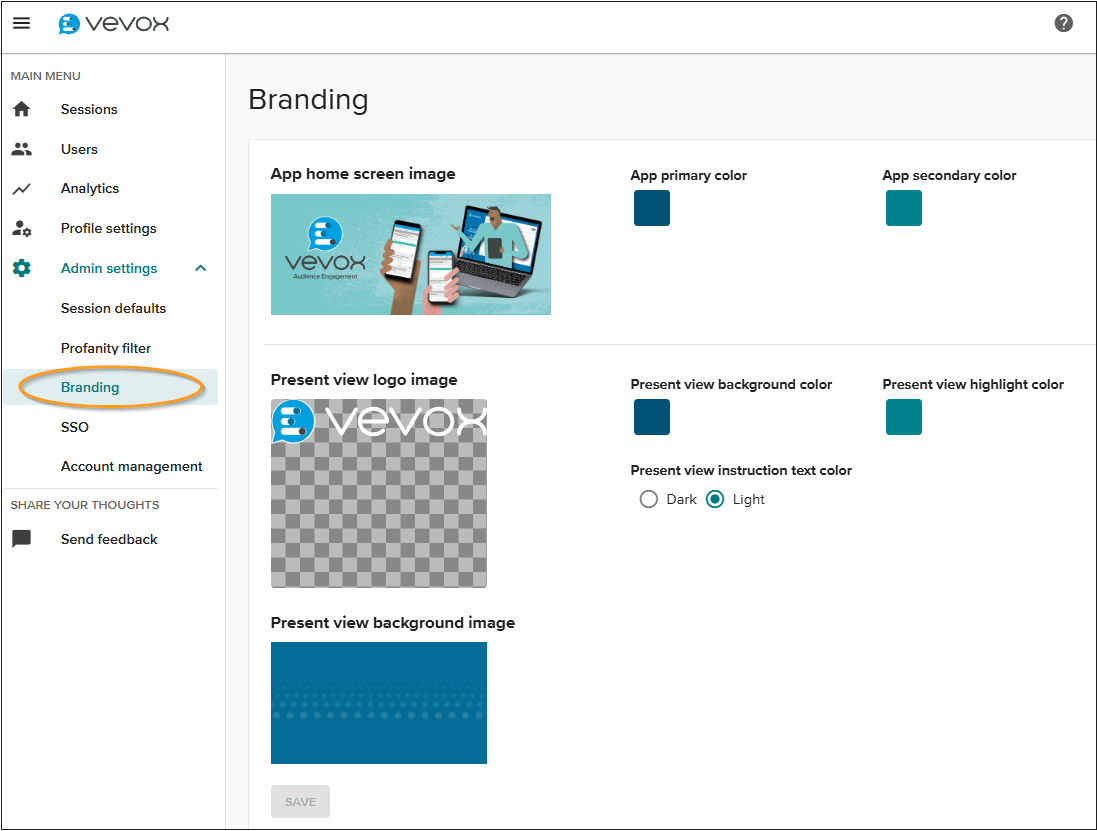
Task: Click 'Present view background image' label
Action: tap(392, 623)
